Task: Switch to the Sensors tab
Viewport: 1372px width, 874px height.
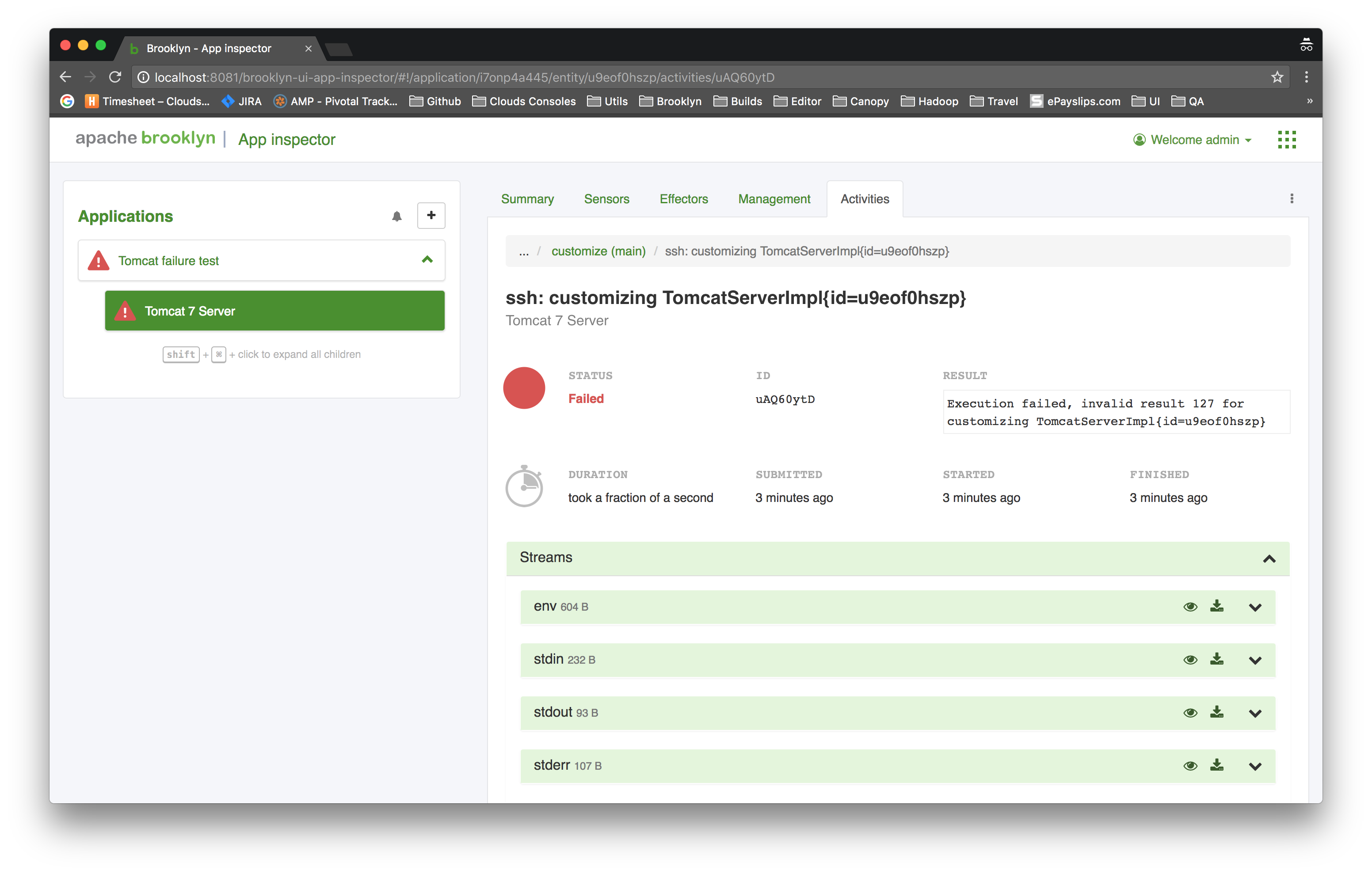Action: [606, 199]
